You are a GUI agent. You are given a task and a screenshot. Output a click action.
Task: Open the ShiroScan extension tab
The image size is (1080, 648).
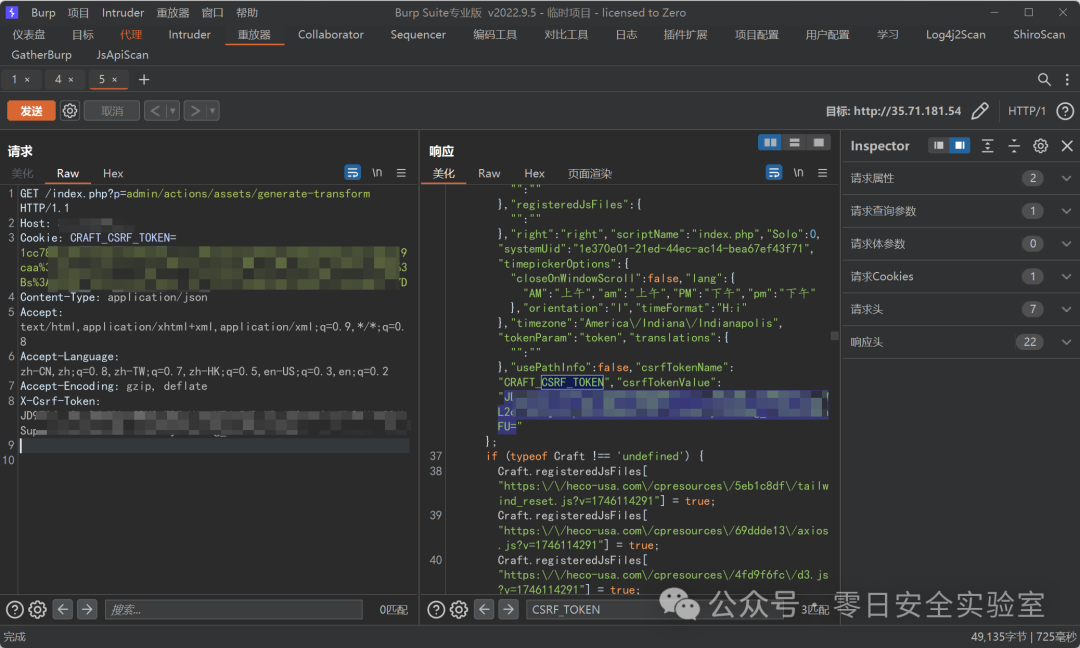click(1039, 34)
